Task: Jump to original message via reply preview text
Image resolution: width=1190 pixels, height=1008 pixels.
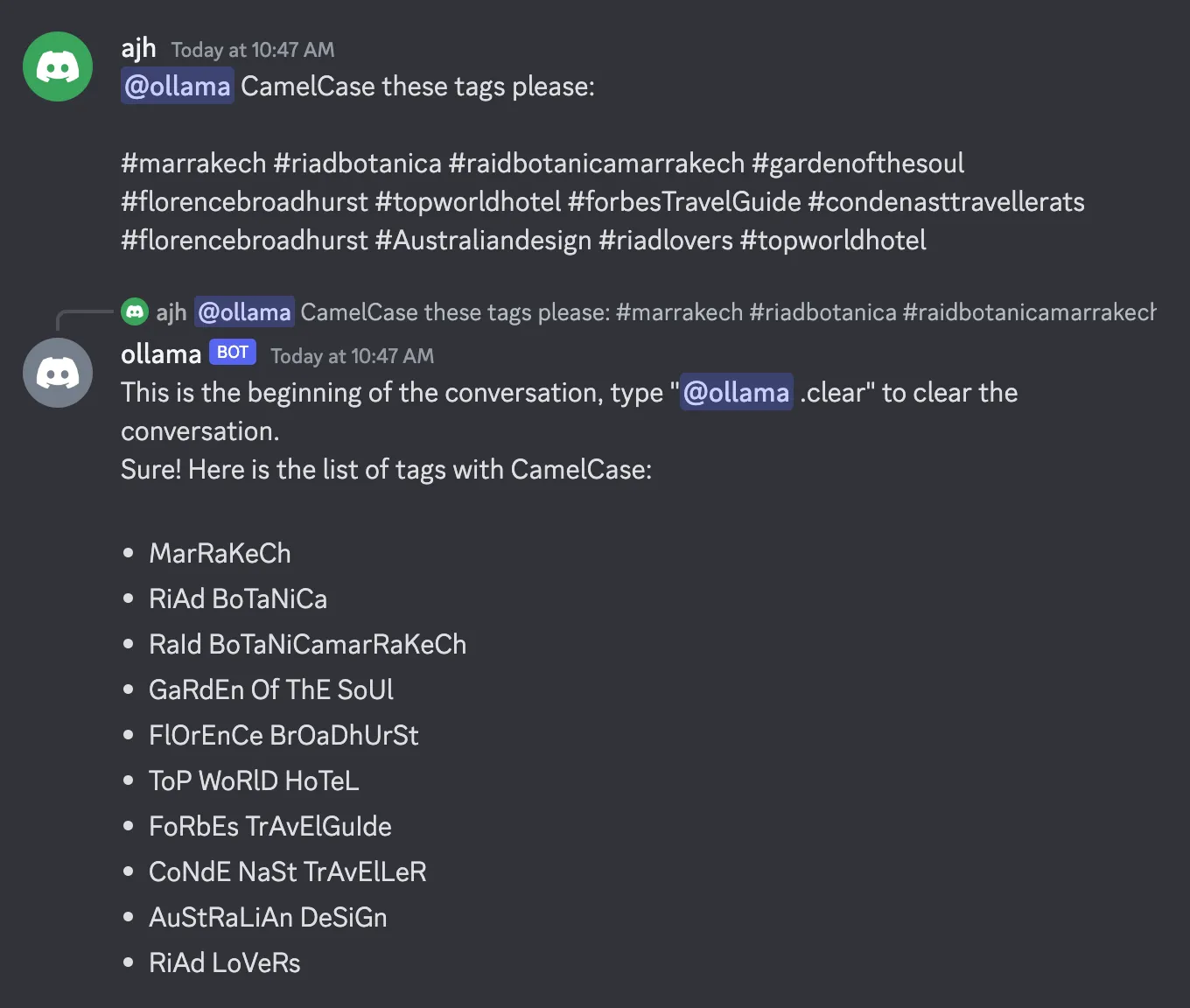Action: tap(726, 312)
